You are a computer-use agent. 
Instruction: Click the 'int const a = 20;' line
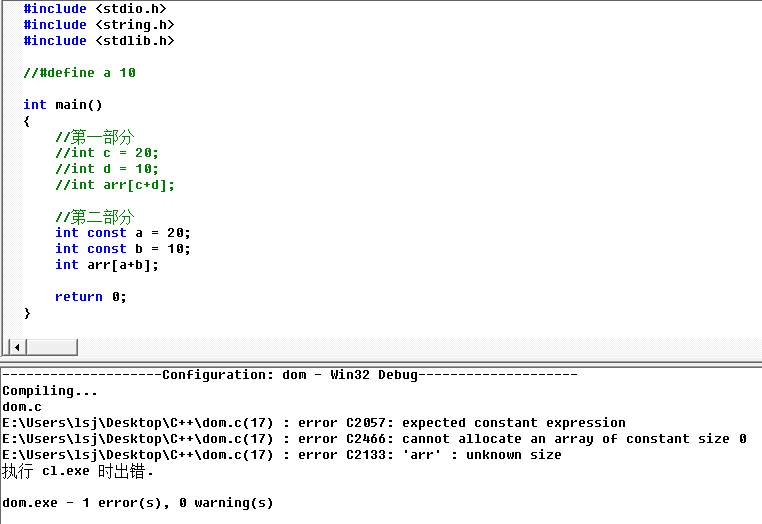122,233
